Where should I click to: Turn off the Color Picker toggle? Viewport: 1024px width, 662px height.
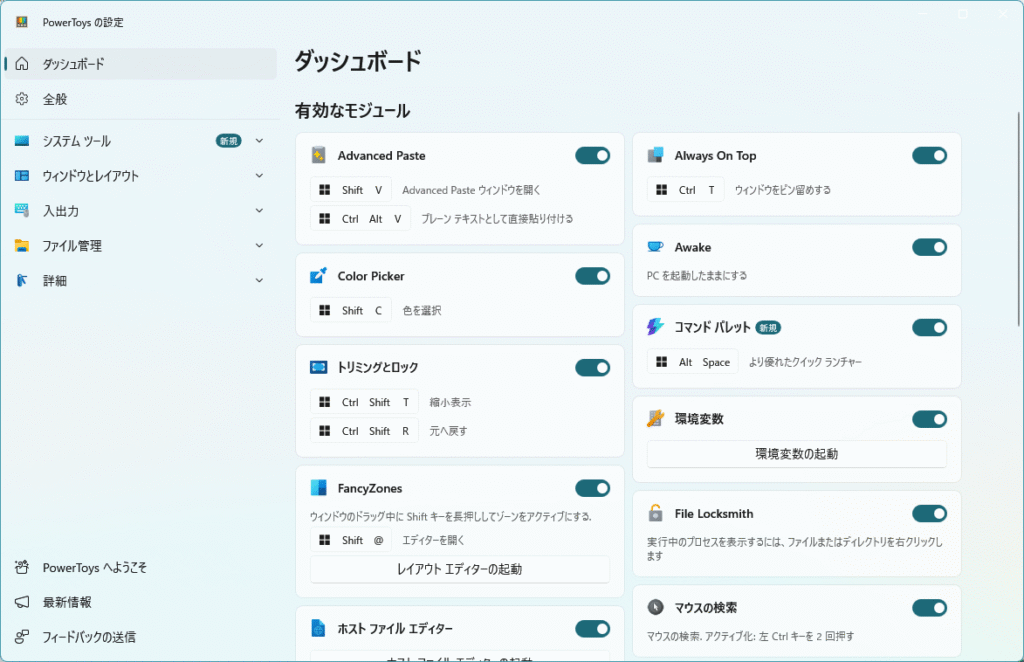coord(592,276)
